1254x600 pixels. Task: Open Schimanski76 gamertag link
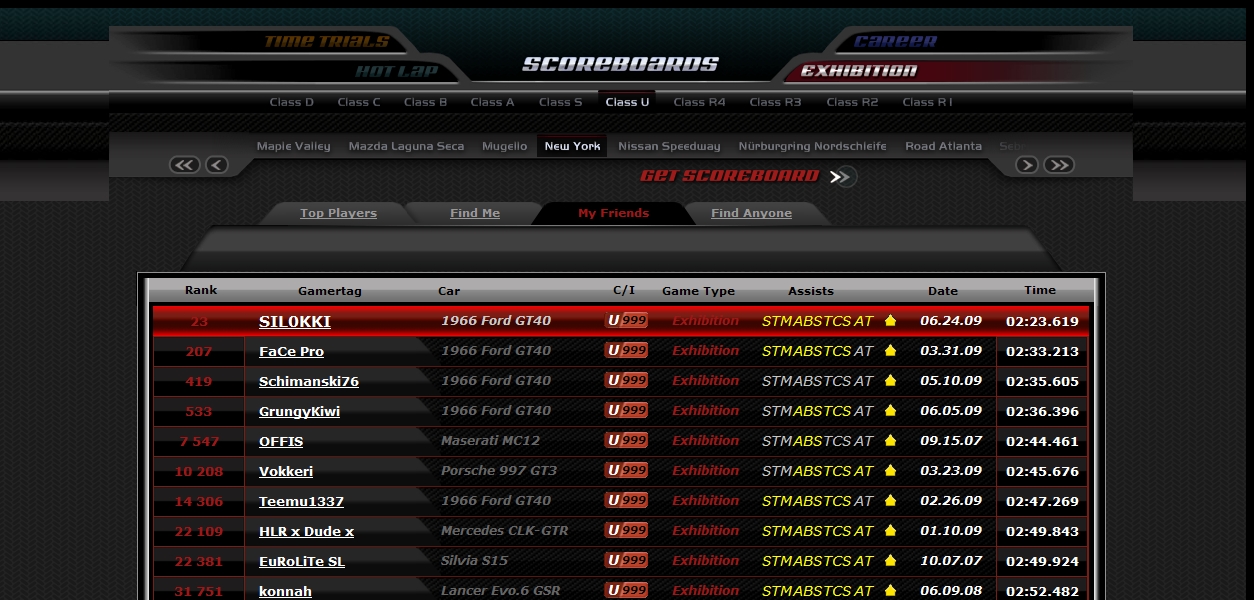click(x=308, y=381)
